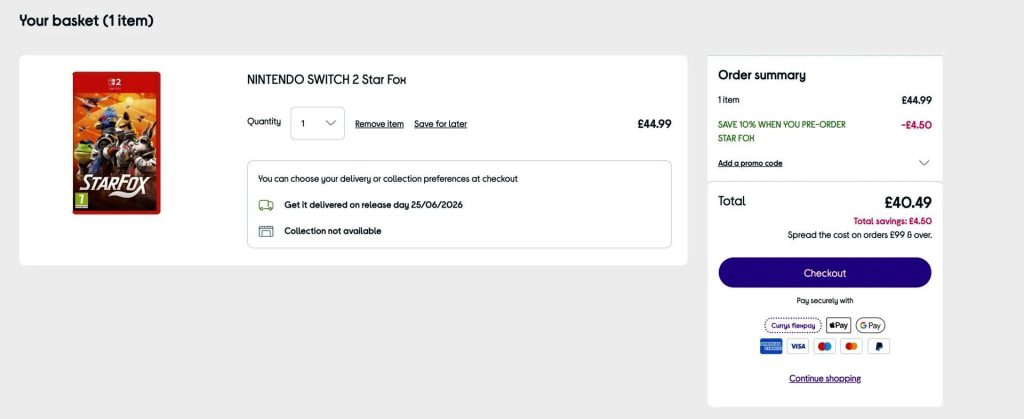Click the delivery truck icon

[266, 205]
